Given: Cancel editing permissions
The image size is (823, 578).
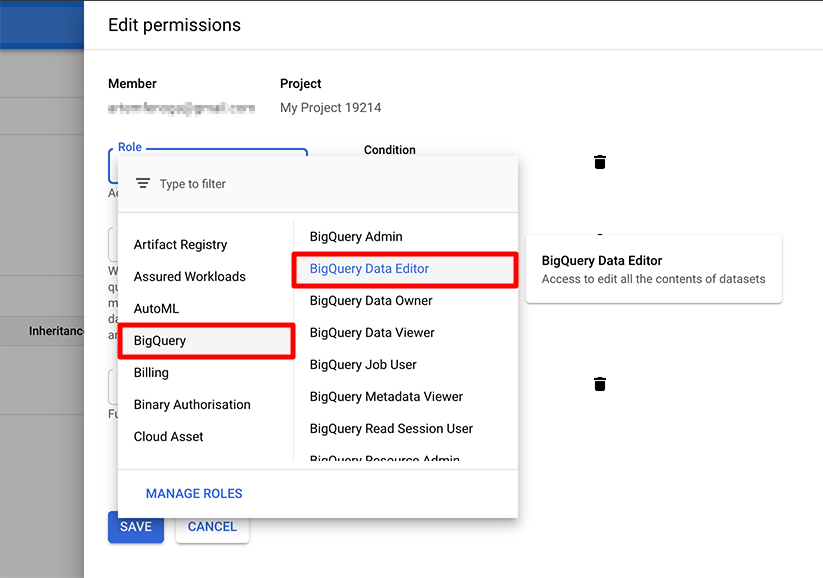Looking at the screenshot, I should tap(212, 527).
